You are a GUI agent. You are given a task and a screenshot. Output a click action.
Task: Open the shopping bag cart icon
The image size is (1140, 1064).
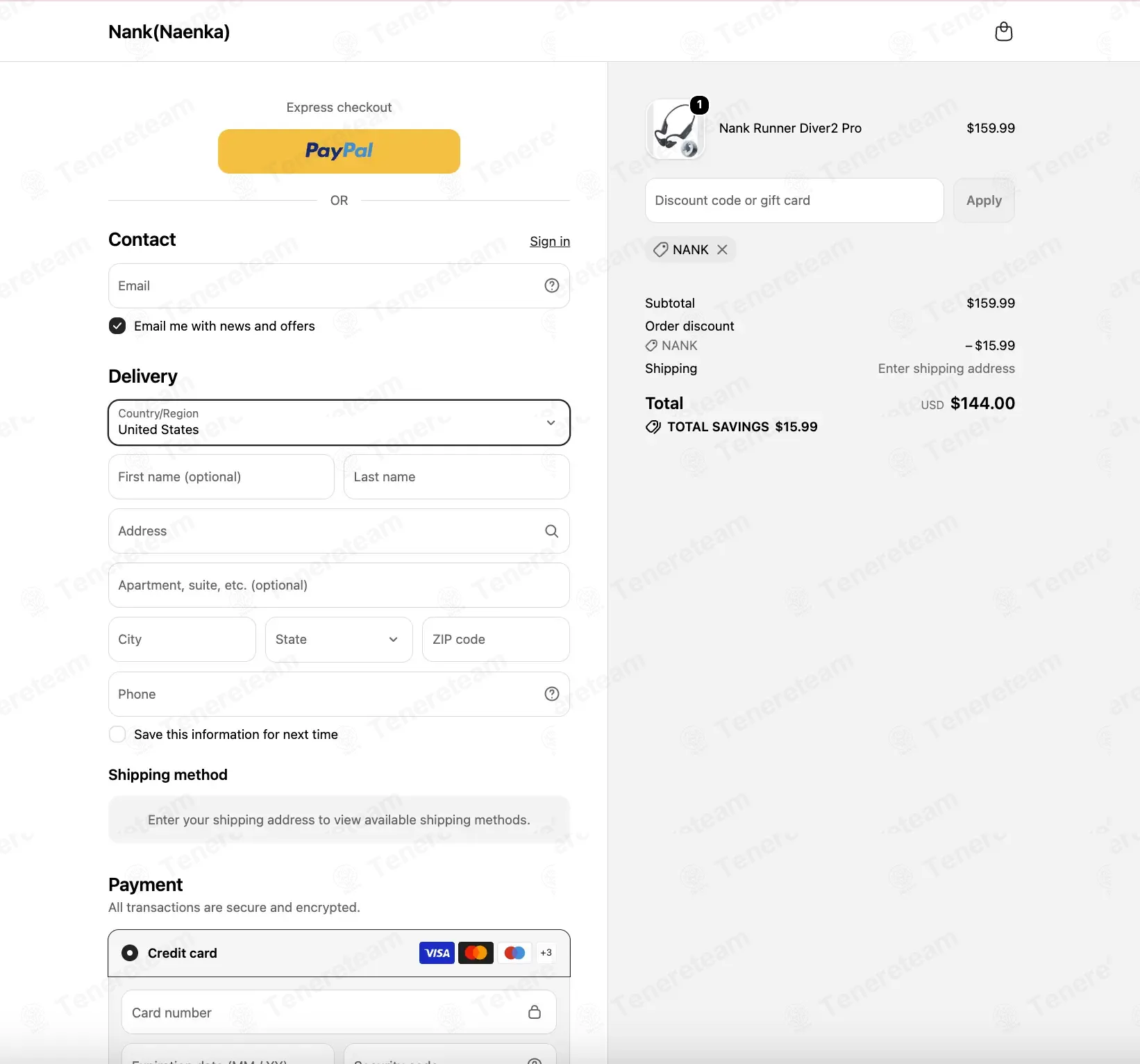tap(1003, 31)
